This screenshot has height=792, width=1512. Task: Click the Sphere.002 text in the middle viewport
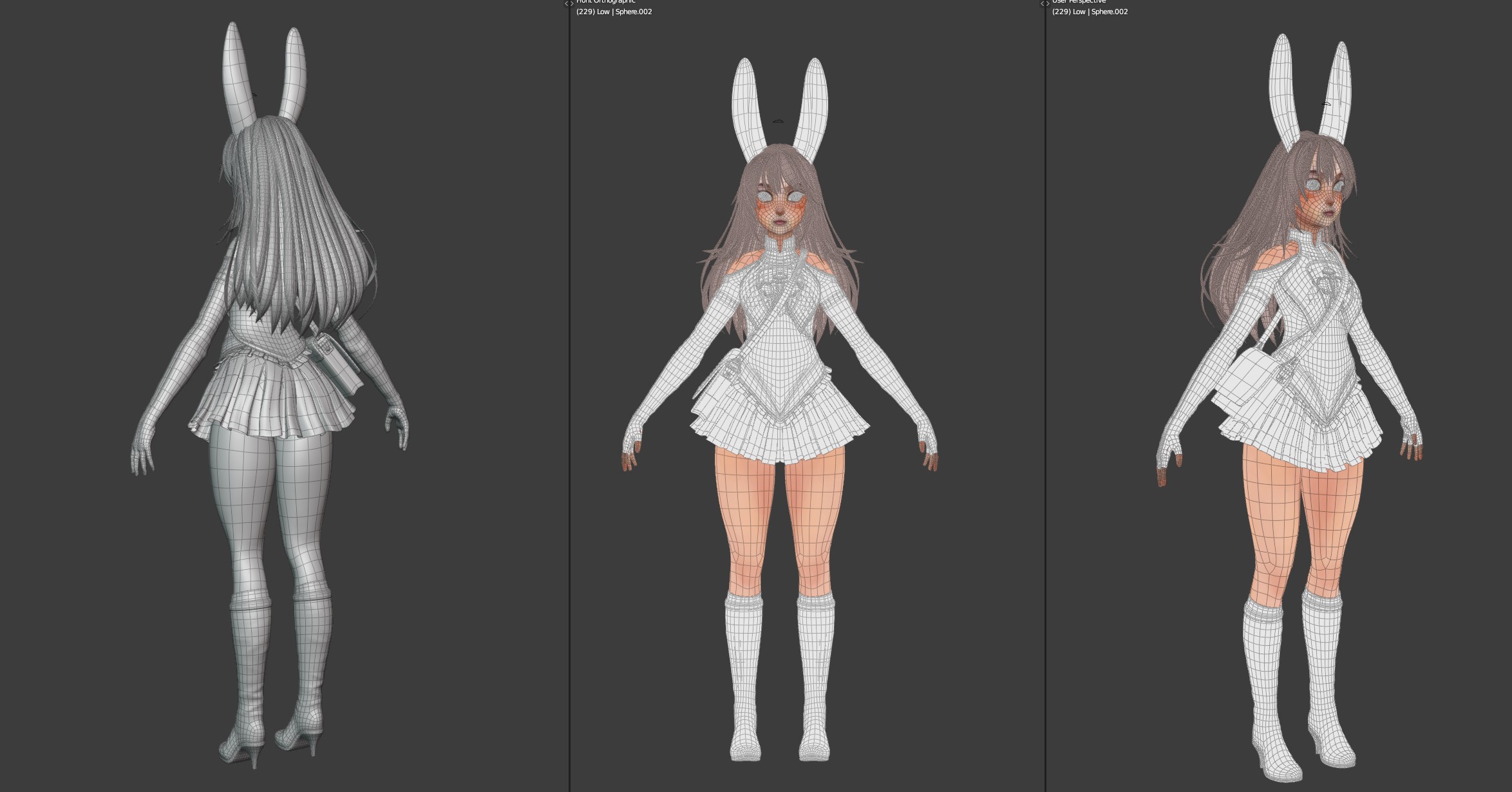click(x=633, y=12)
